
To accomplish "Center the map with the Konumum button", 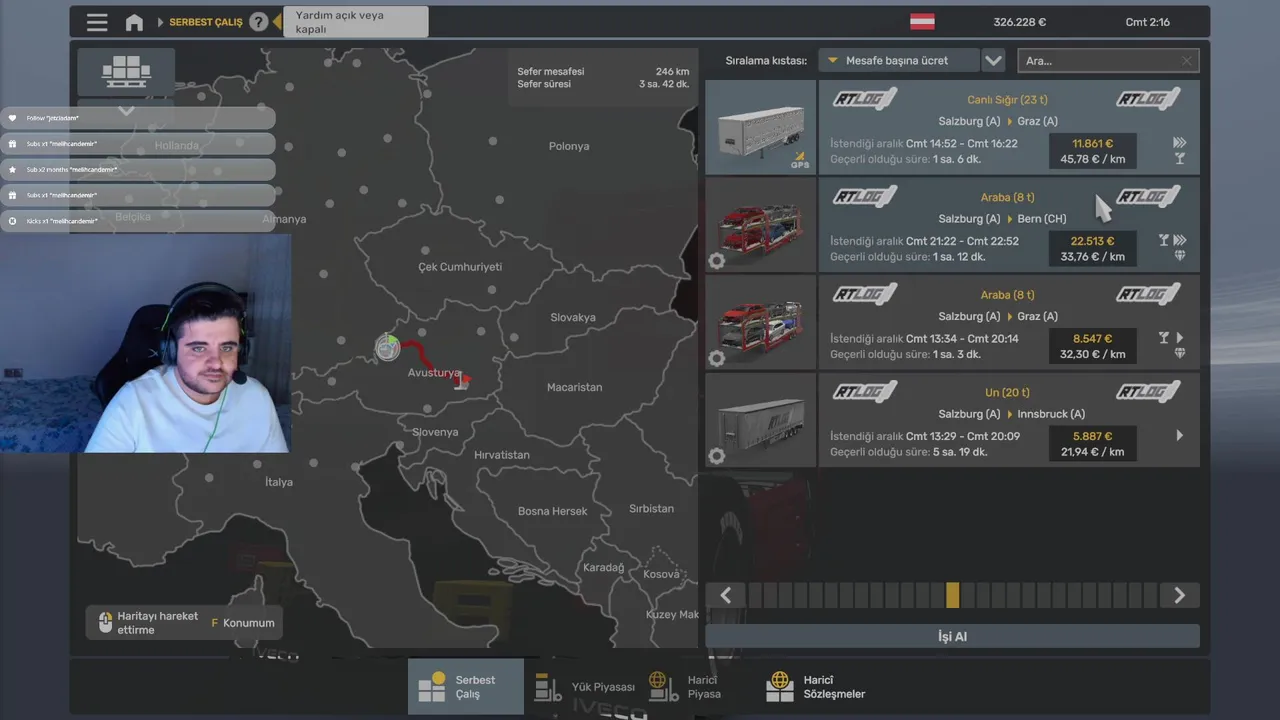I will click(x=242, y=622).
